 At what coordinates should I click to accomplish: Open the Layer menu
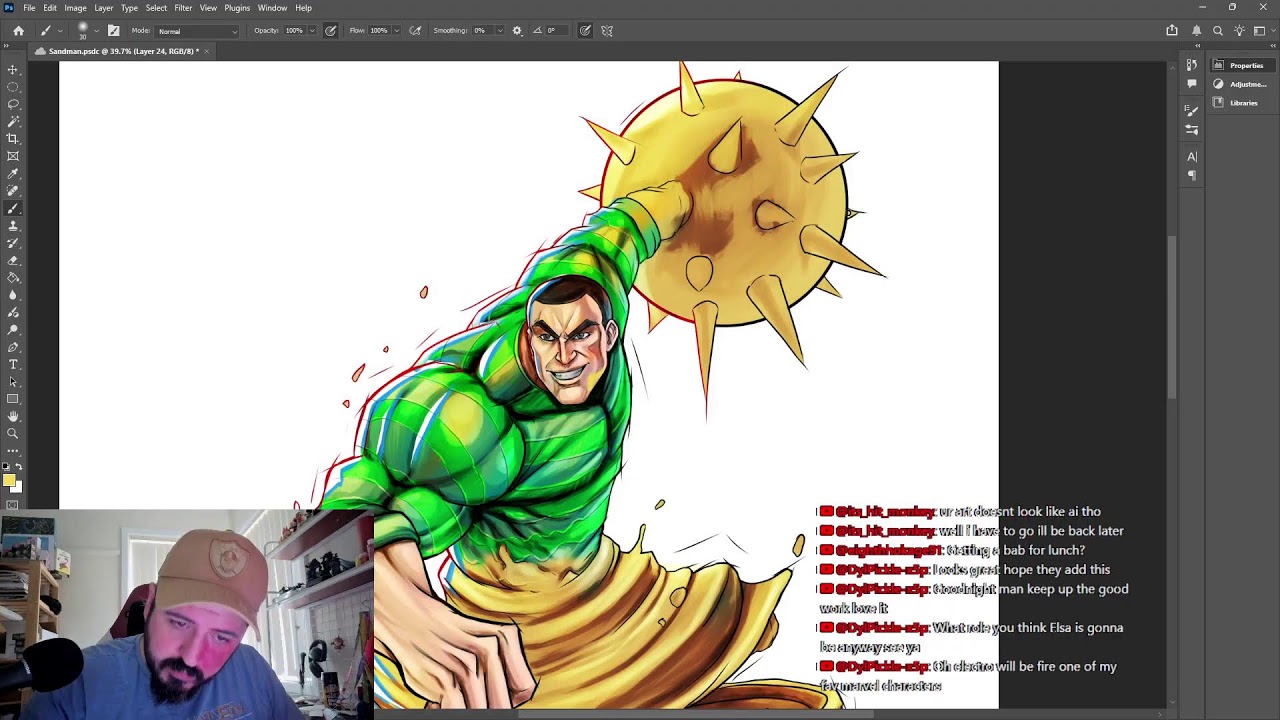click(104, 8)
